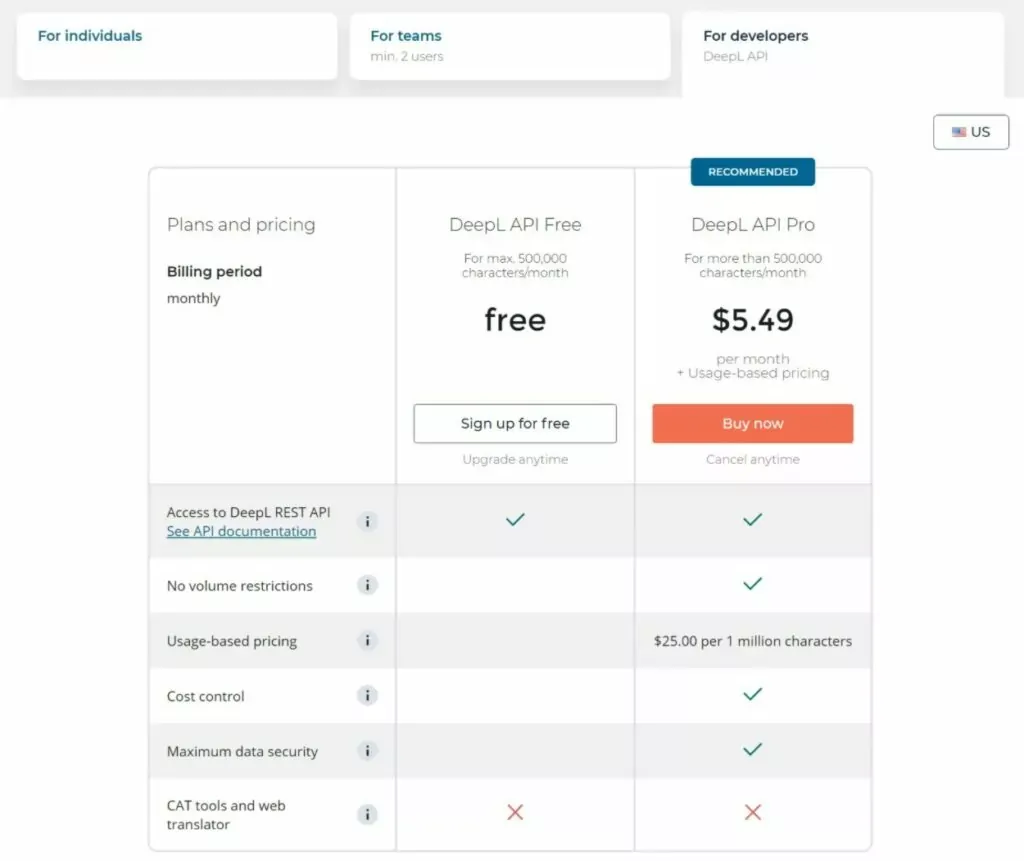
Task: Click the RECOMMENDED badge on API Pro
Action: tap(753, 172)
